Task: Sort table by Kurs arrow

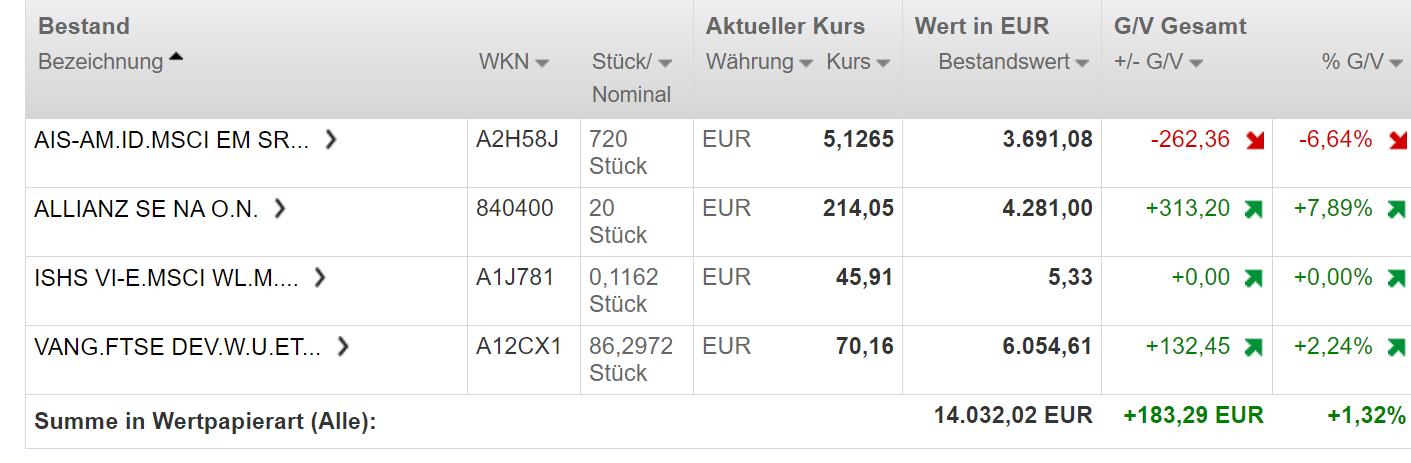Action: [x=883, y=63]
